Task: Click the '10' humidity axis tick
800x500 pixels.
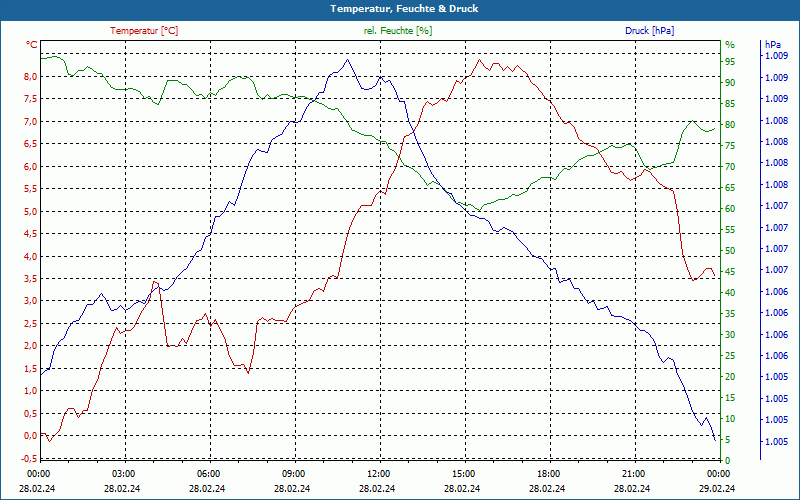Action: [730, 419]
